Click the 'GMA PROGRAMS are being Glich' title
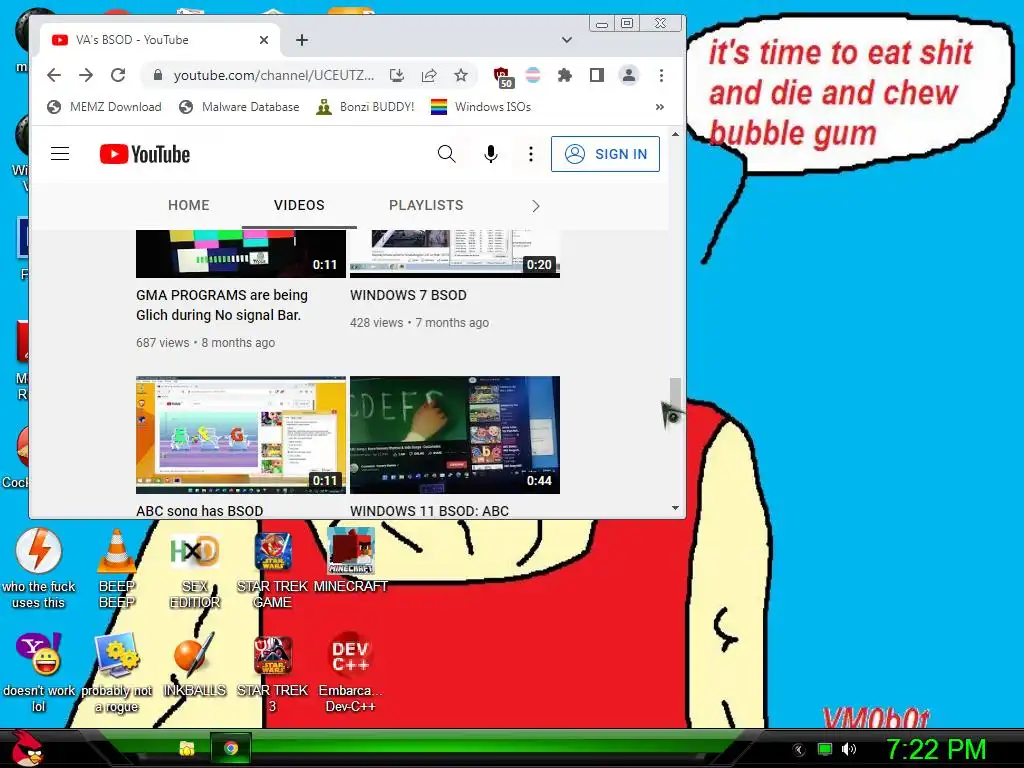Image resolution: width=1024 pixels, height=768 pixels. [x=222, y=305]
